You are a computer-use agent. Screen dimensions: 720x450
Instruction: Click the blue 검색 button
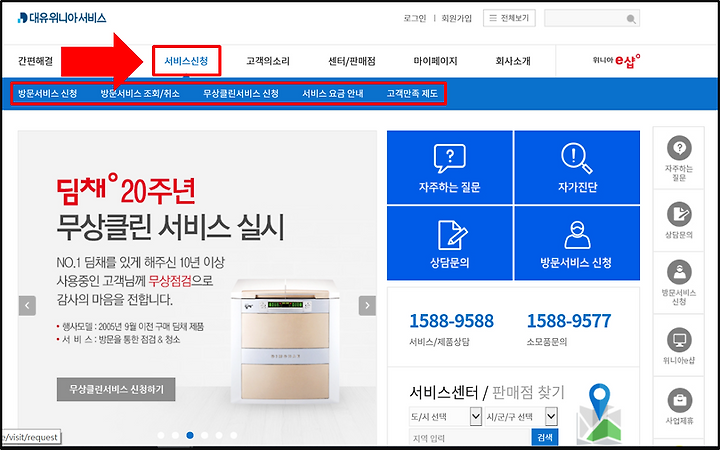pyautogui.click(x=545, y=438)
